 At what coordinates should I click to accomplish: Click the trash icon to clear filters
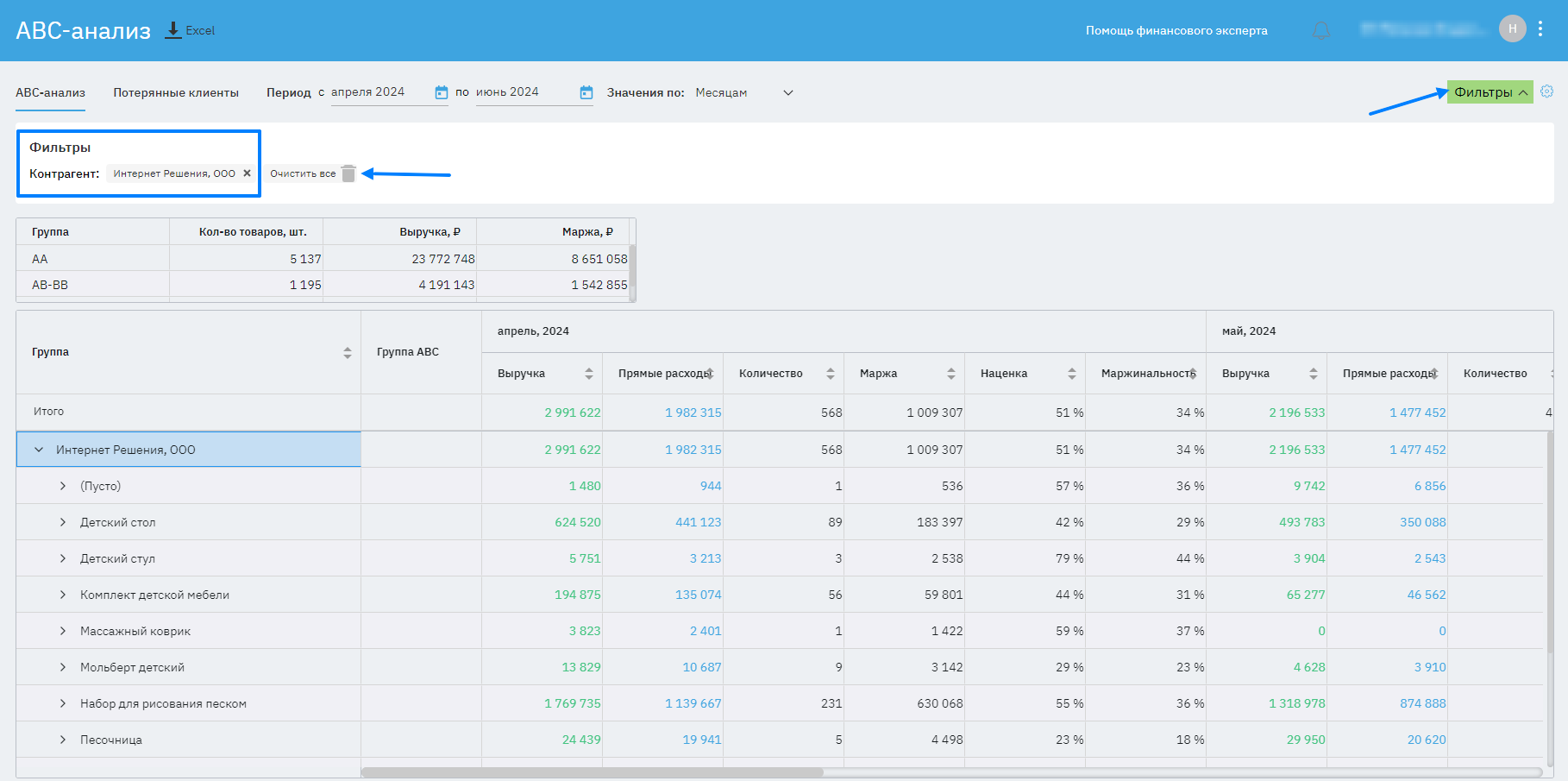pos(348,173)
